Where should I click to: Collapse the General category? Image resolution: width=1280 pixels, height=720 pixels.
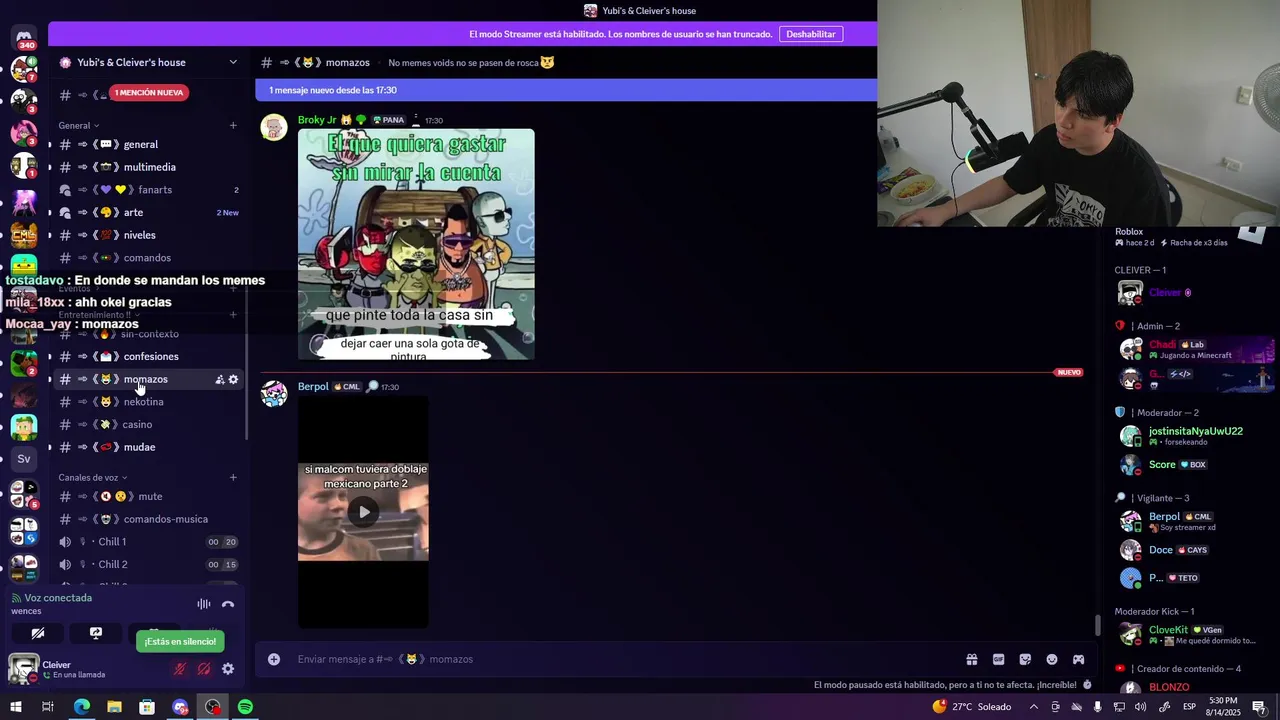tap(79, 125)
